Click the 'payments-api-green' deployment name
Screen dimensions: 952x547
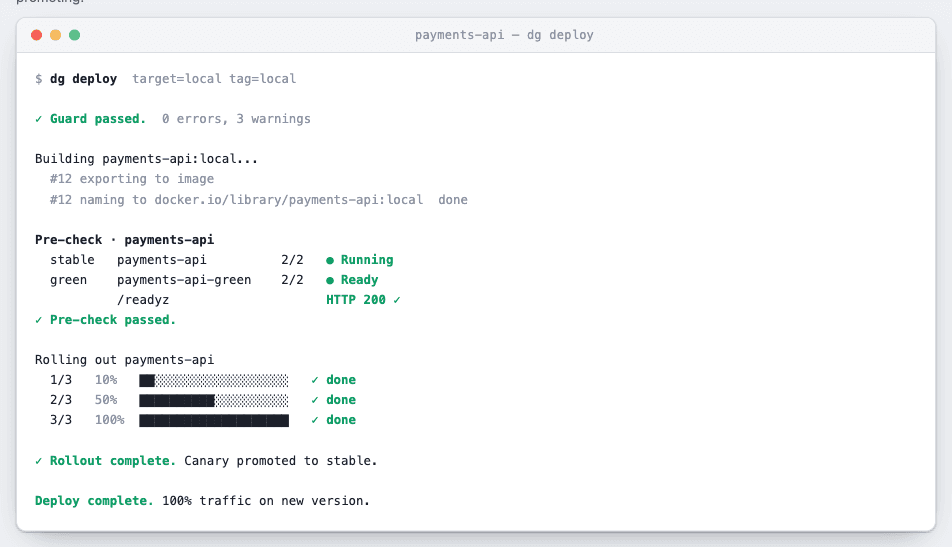pyautogui.click(x=184, y=280)
